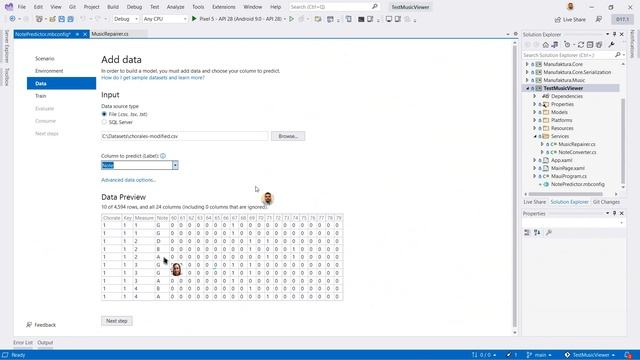Open the Pixel 5 device target dropdown arrow
The image size is (640, 360).
tap(284, 19)
